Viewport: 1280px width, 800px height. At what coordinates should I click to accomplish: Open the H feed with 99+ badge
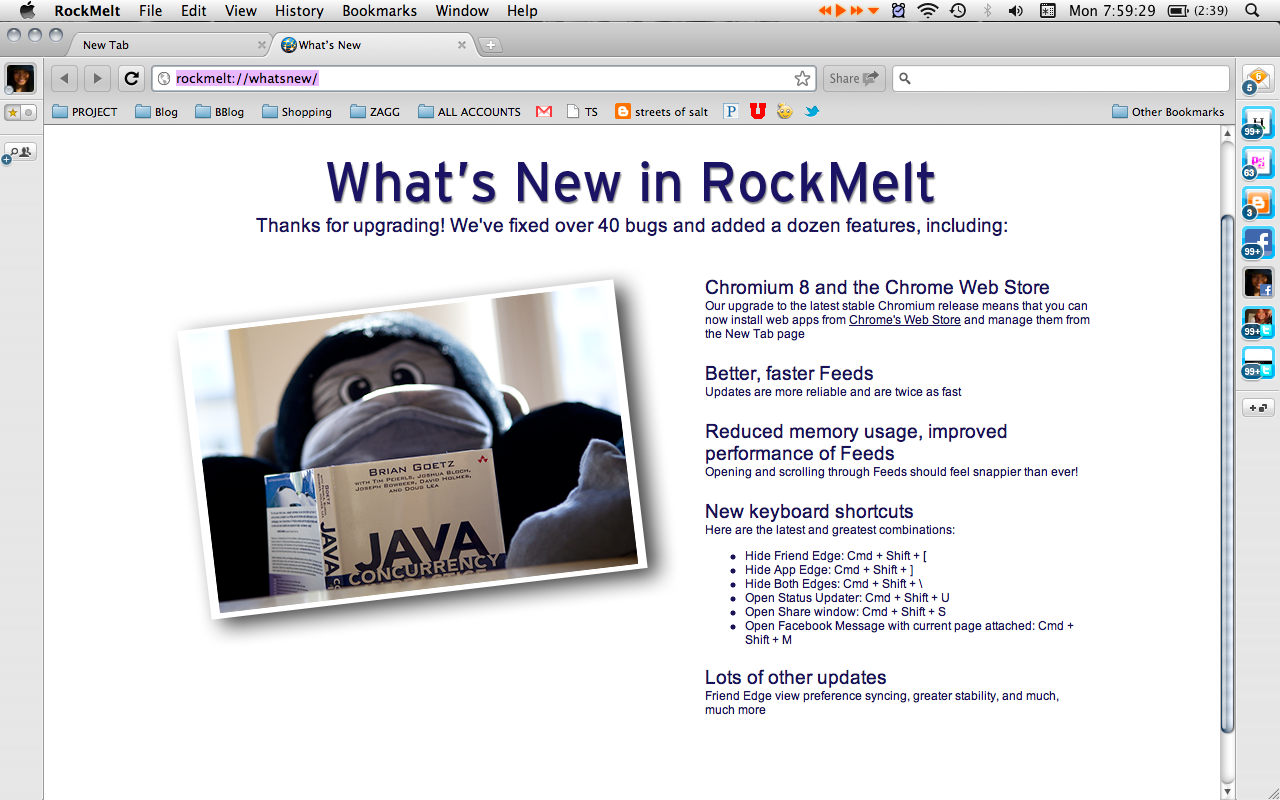pos(1258,122)
